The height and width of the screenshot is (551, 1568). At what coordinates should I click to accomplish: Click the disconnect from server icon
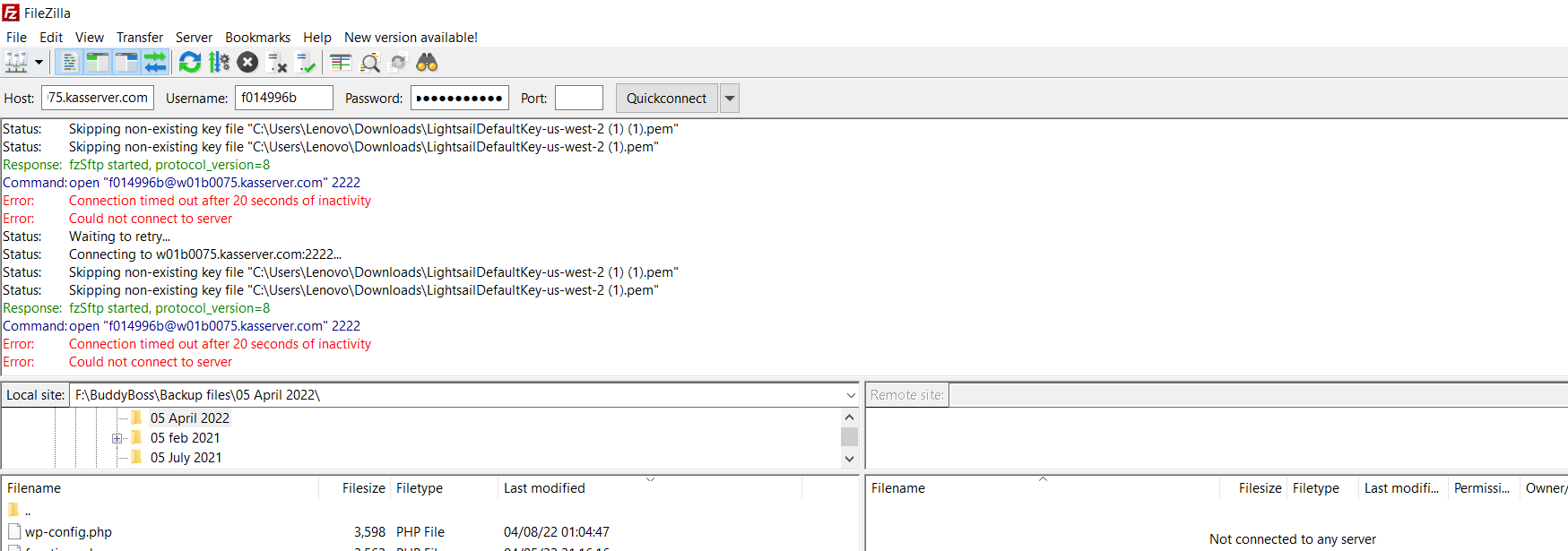click(x=277, y=63)
